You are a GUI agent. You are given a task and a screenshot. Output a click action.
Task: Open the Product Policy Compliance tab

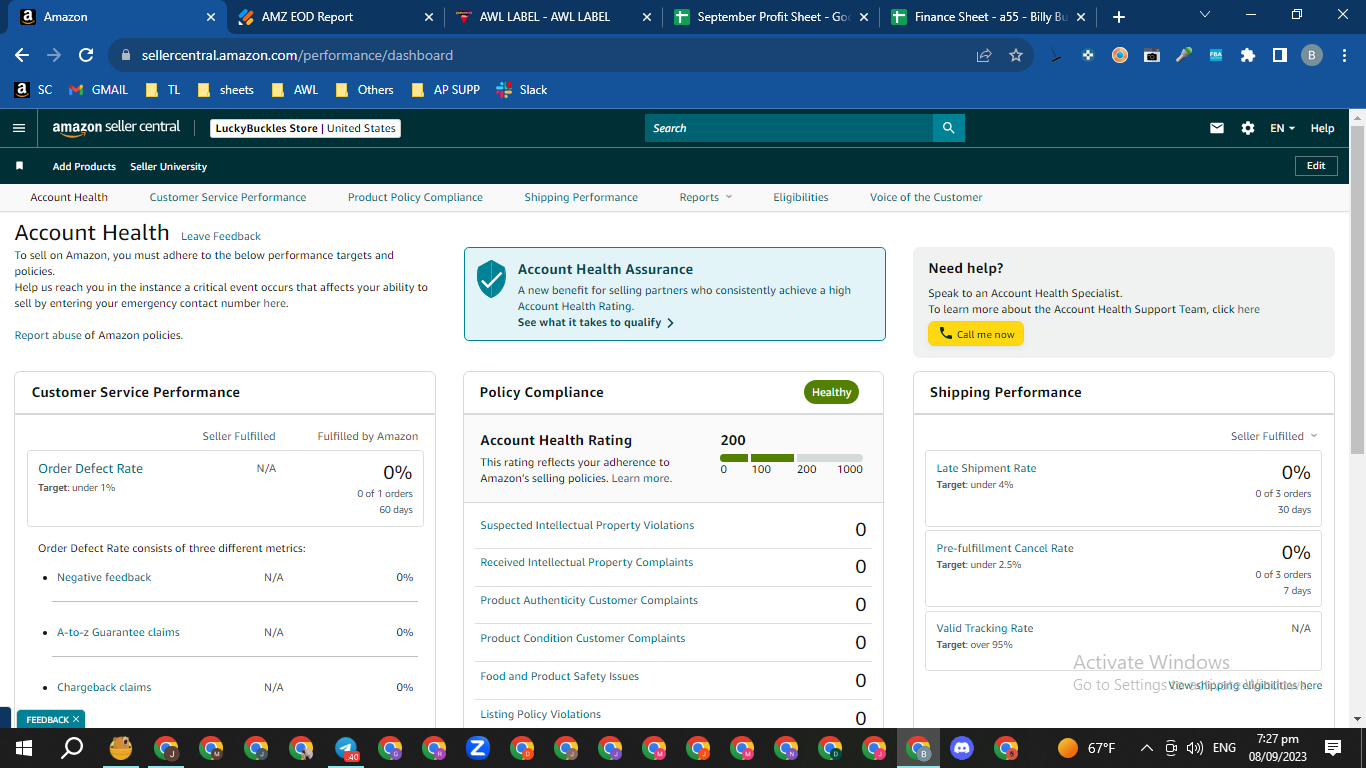point(415,197)
